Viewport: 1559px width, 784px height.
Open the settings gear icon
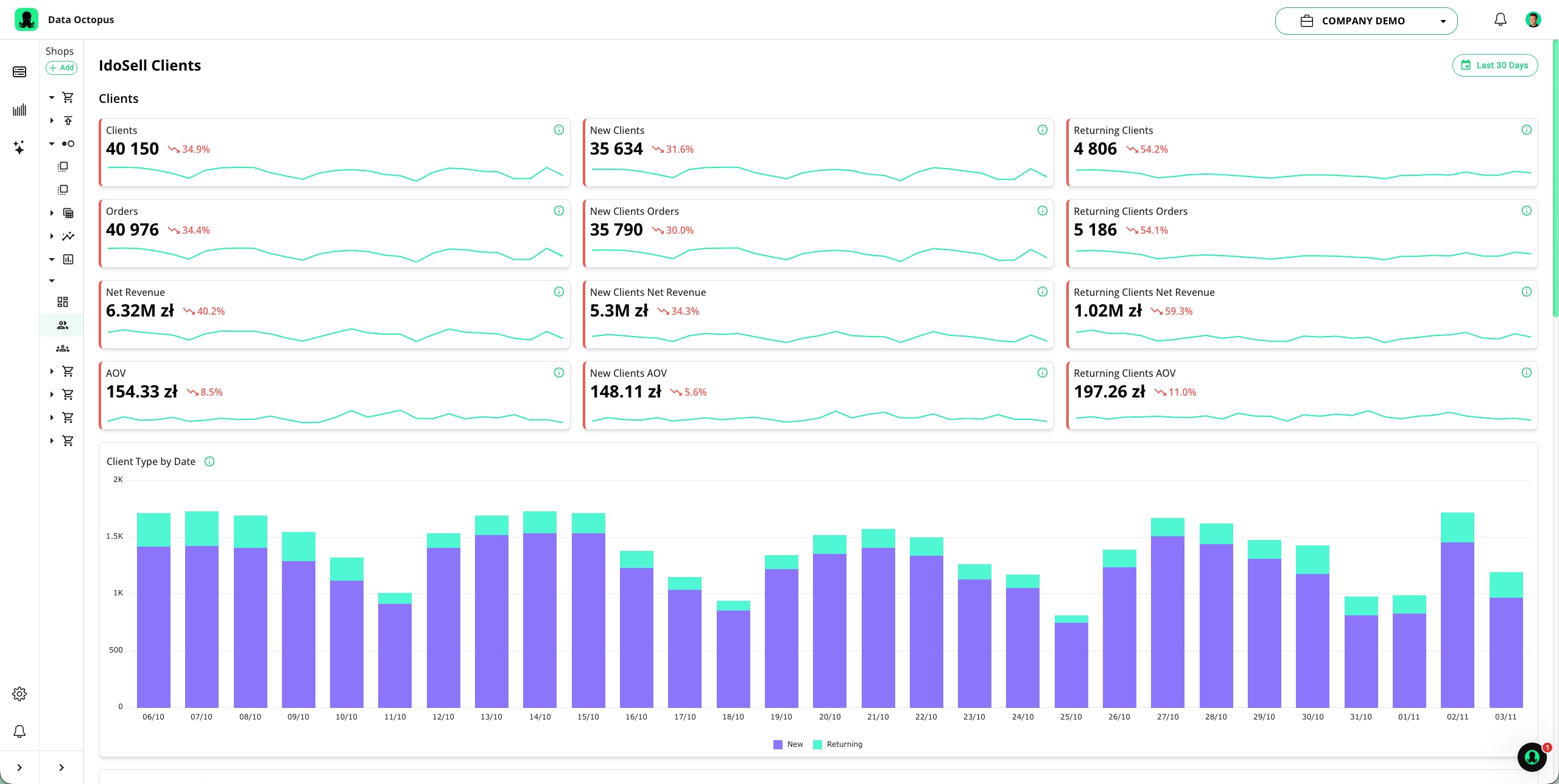click(x=19, y=694)
